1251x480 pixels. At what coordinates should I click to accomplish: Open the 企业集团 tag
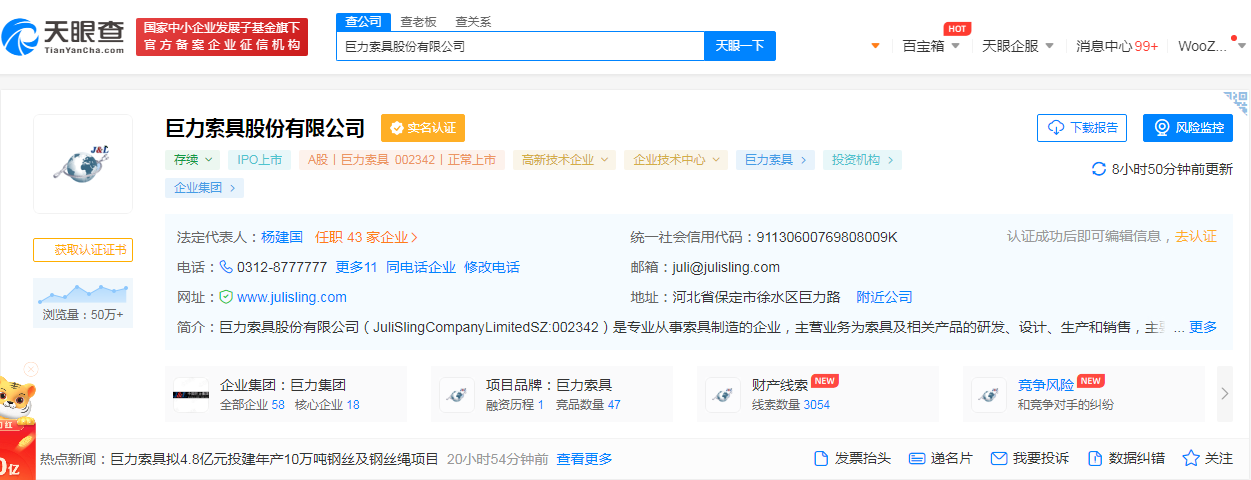tap(204, 187)
